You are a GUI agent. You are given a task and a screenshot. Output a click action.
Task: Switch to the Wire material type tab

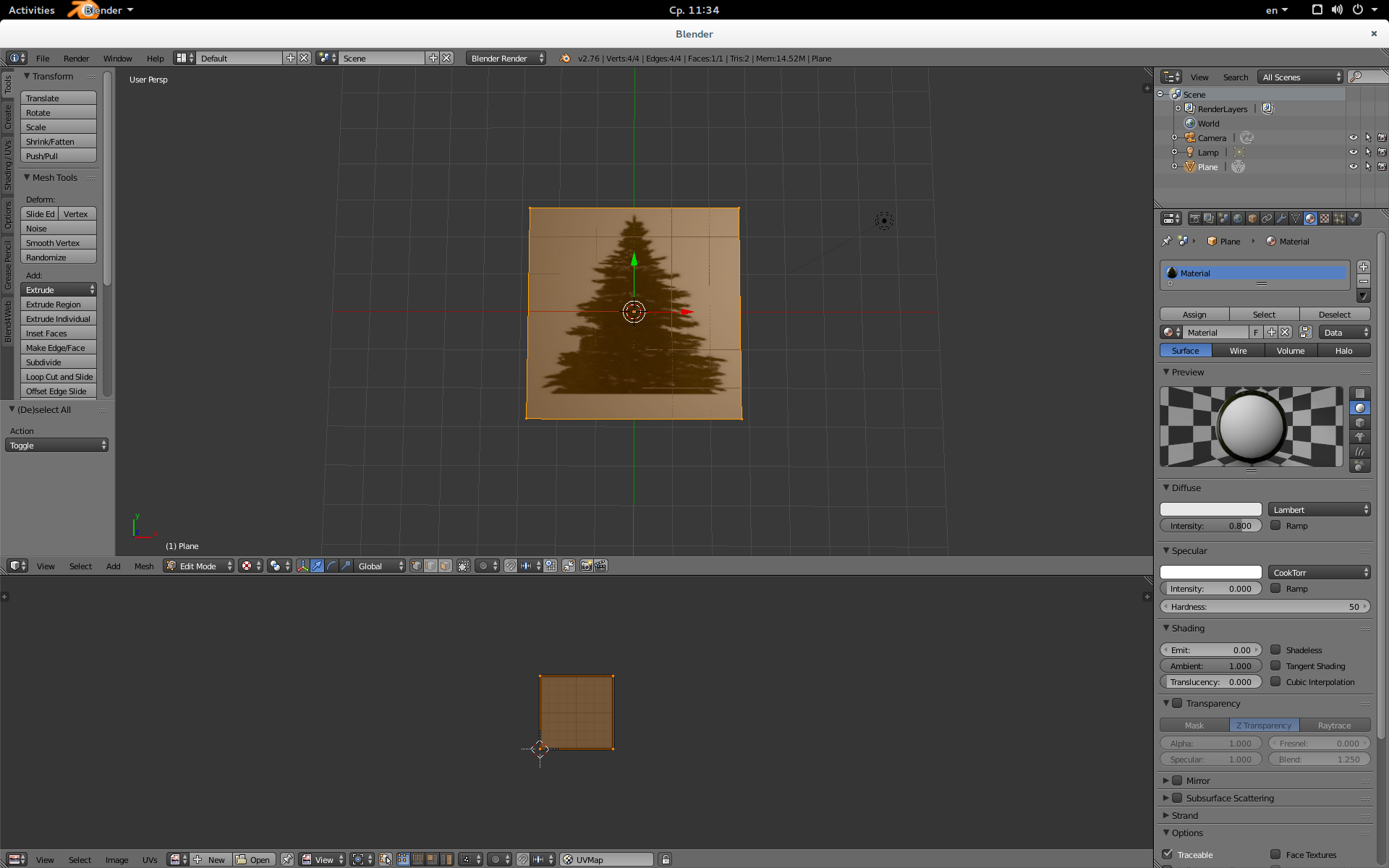[1238, 351]
